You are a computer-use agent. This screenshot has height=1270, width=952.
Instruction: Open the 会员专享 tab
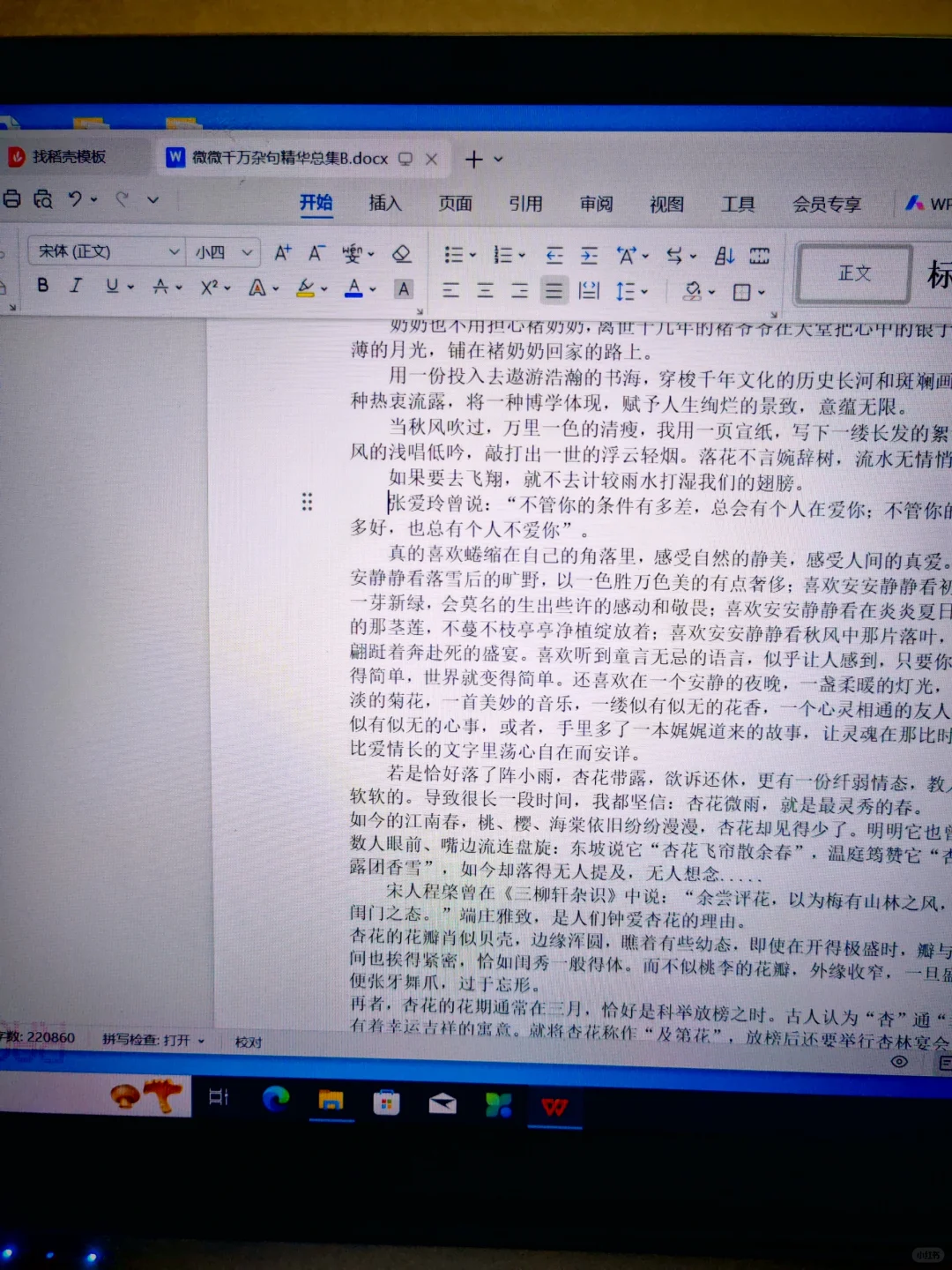[x=826, y=205]
